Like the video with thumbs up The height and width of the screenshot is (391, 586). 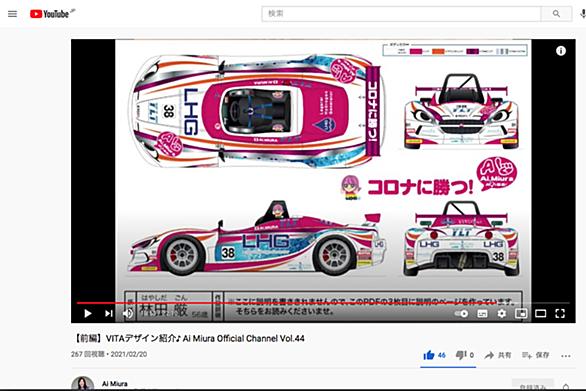click(x=434, y=355)
